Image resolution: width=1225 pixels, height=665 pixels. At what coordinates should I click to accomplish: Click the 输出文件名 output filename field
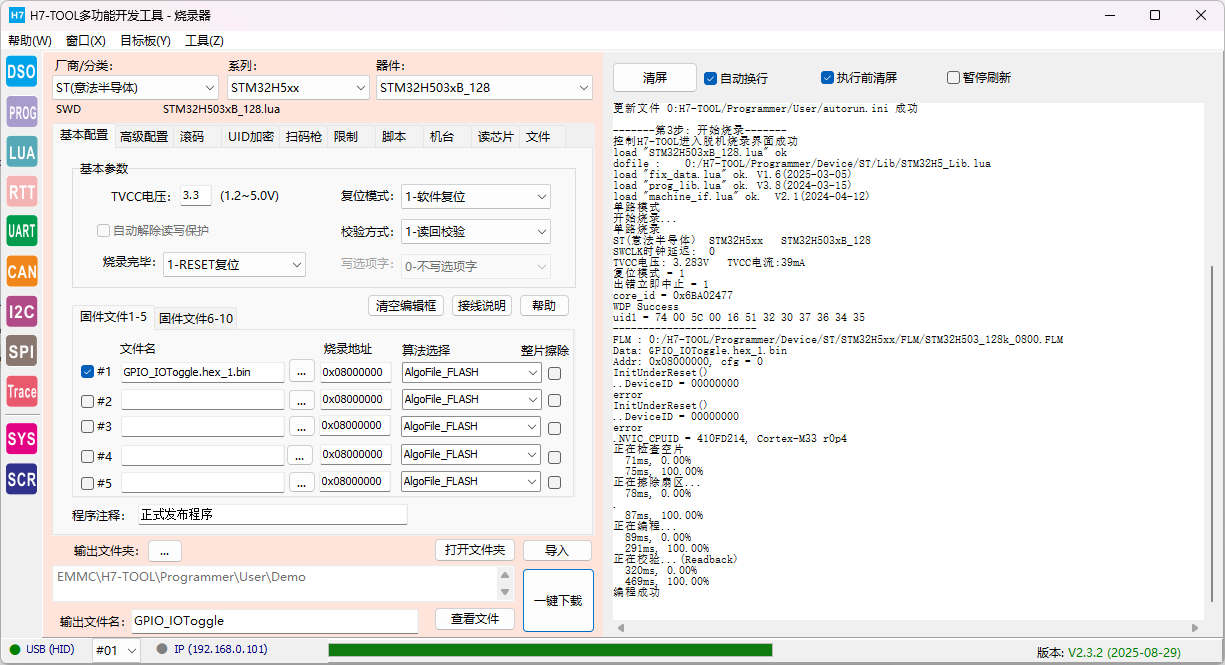(x=274, y=621)
